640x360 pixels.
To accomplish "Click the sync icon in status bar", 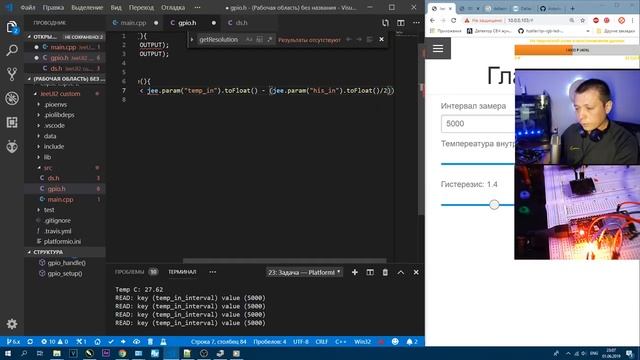I will (x=30, y=342).
